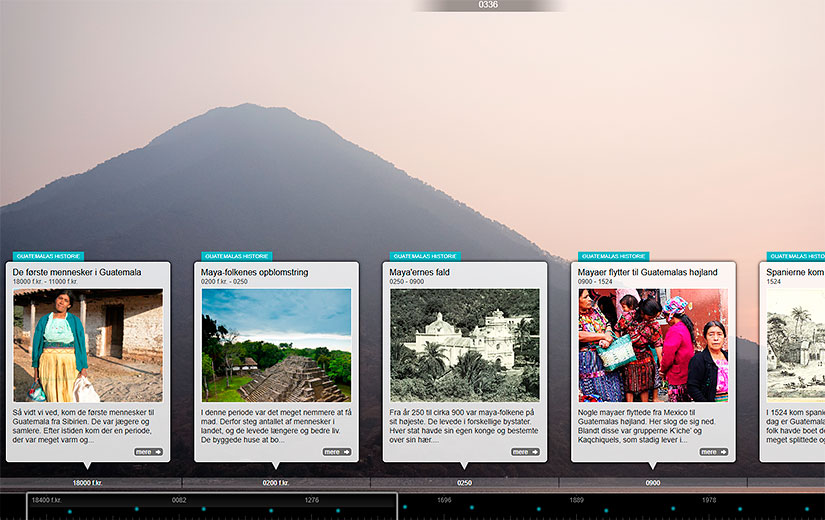825x520 pixels.
Task: Click date range '18000 f.kr. - 11000 f.kr.'
Action: click(45, 282)
